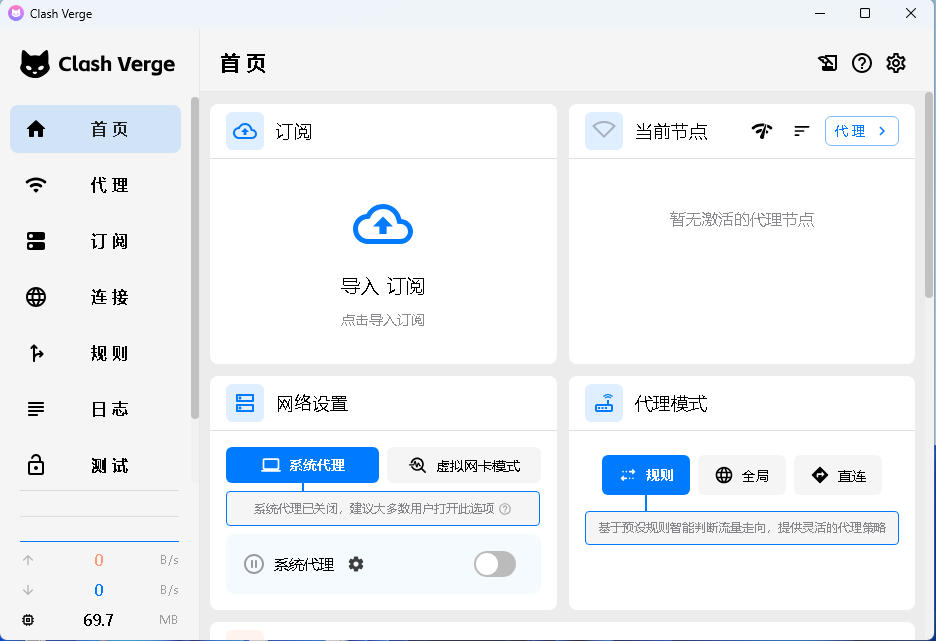Click the main page vertical scrollbar

pyautogui.click(x=929, y=200)
